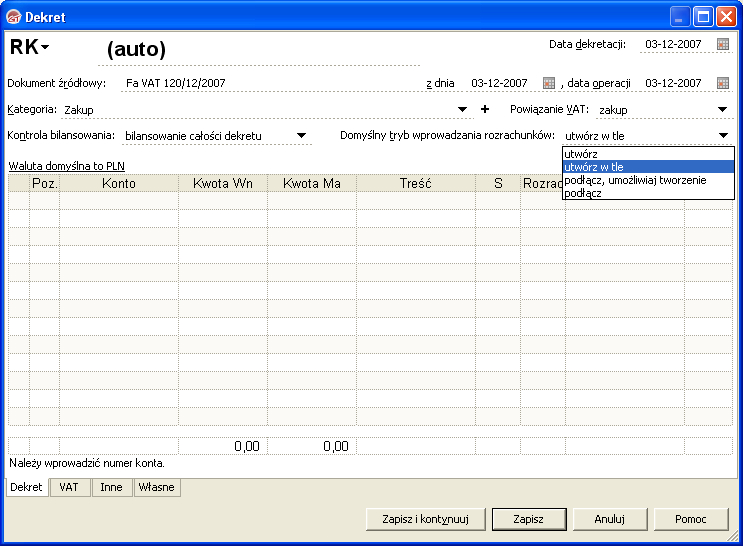Expand the Kategoria dropdown arrow

tap(462, 109)
